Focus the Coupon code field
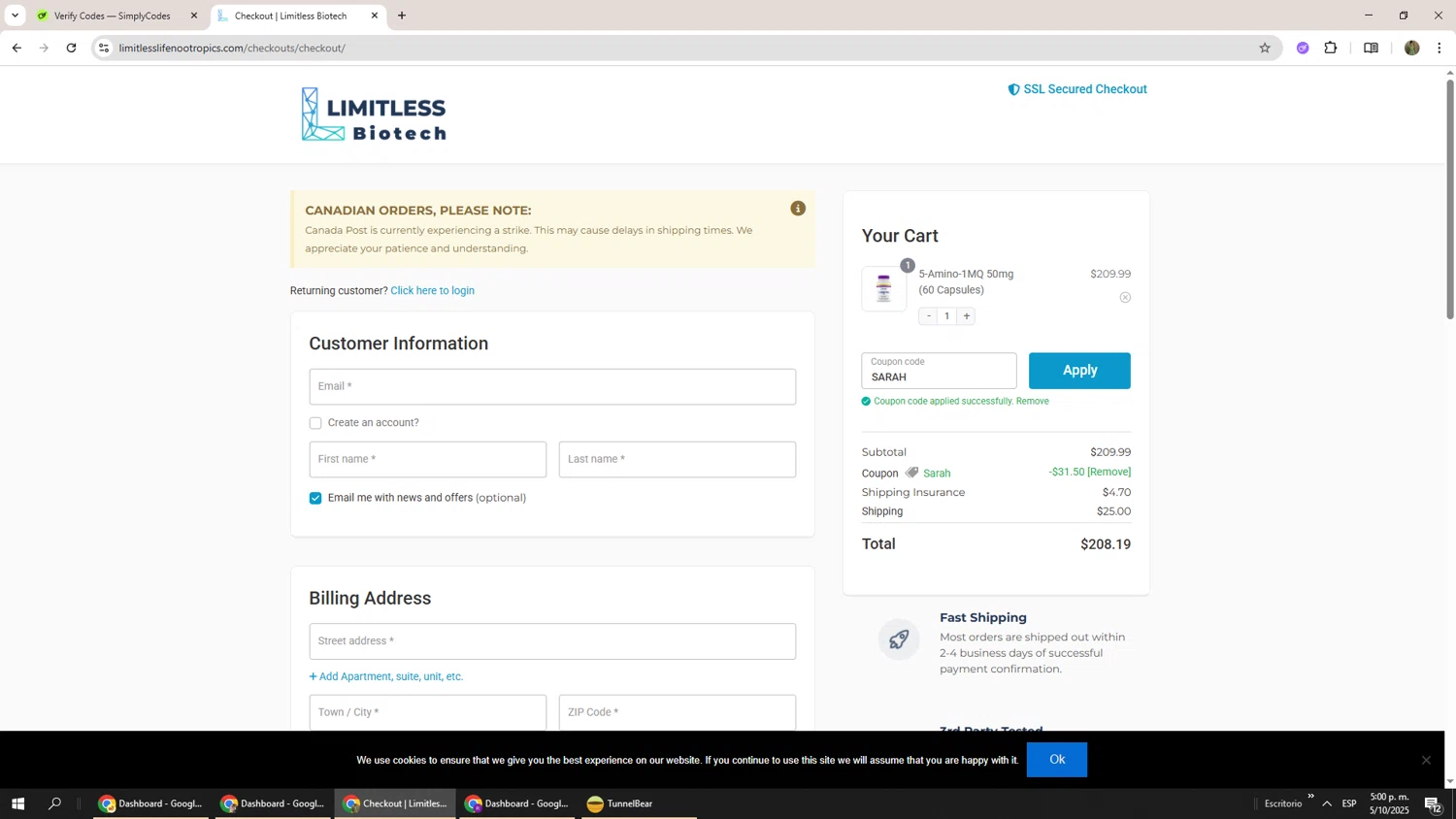This screenshot has width=1456, height=819. pos(939,371)
